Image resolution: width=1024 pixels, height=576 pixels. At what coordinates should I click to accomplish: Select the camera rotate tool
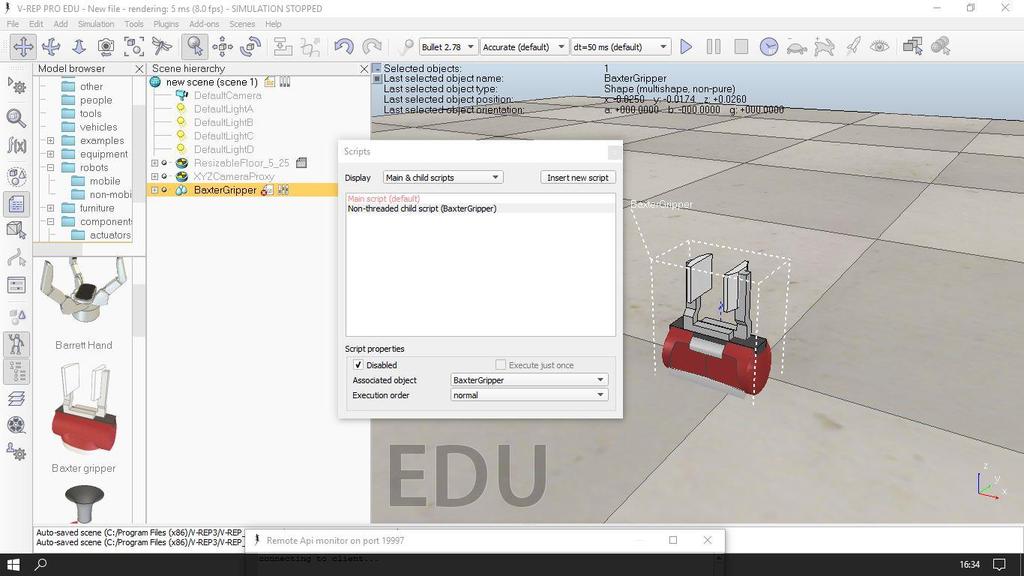(x=51, y=46)
